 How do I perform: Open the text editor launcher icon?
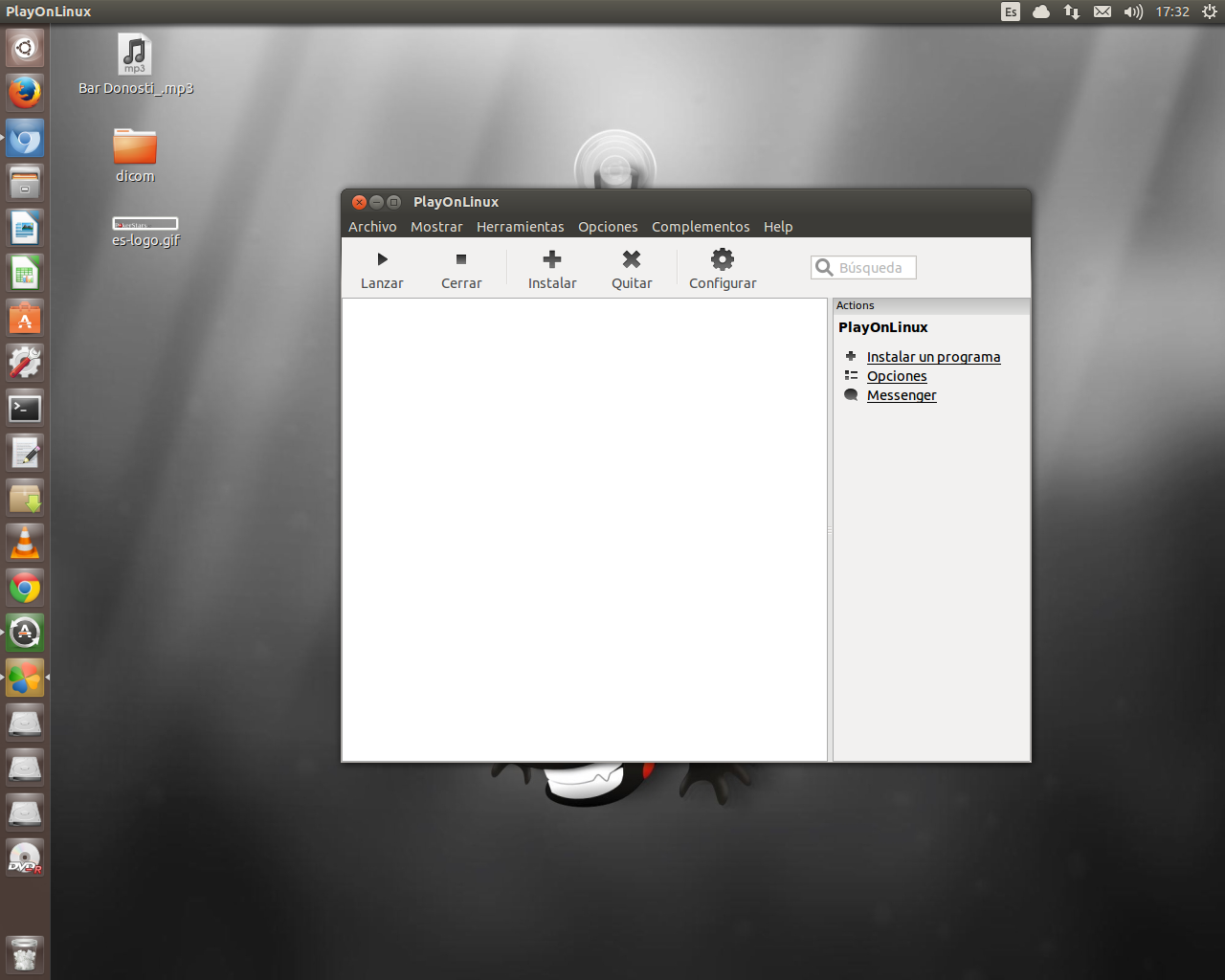[x=25, y=453]
